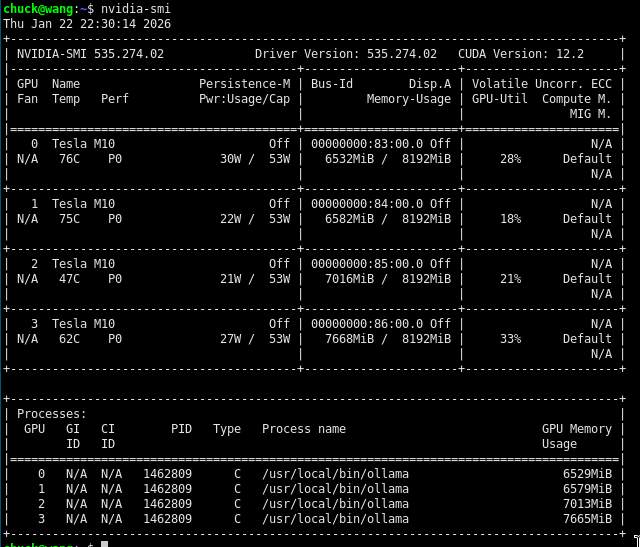Select the Volatile Uncorr. ECC header
Screen dimensions: 640x547
point(541,84)
